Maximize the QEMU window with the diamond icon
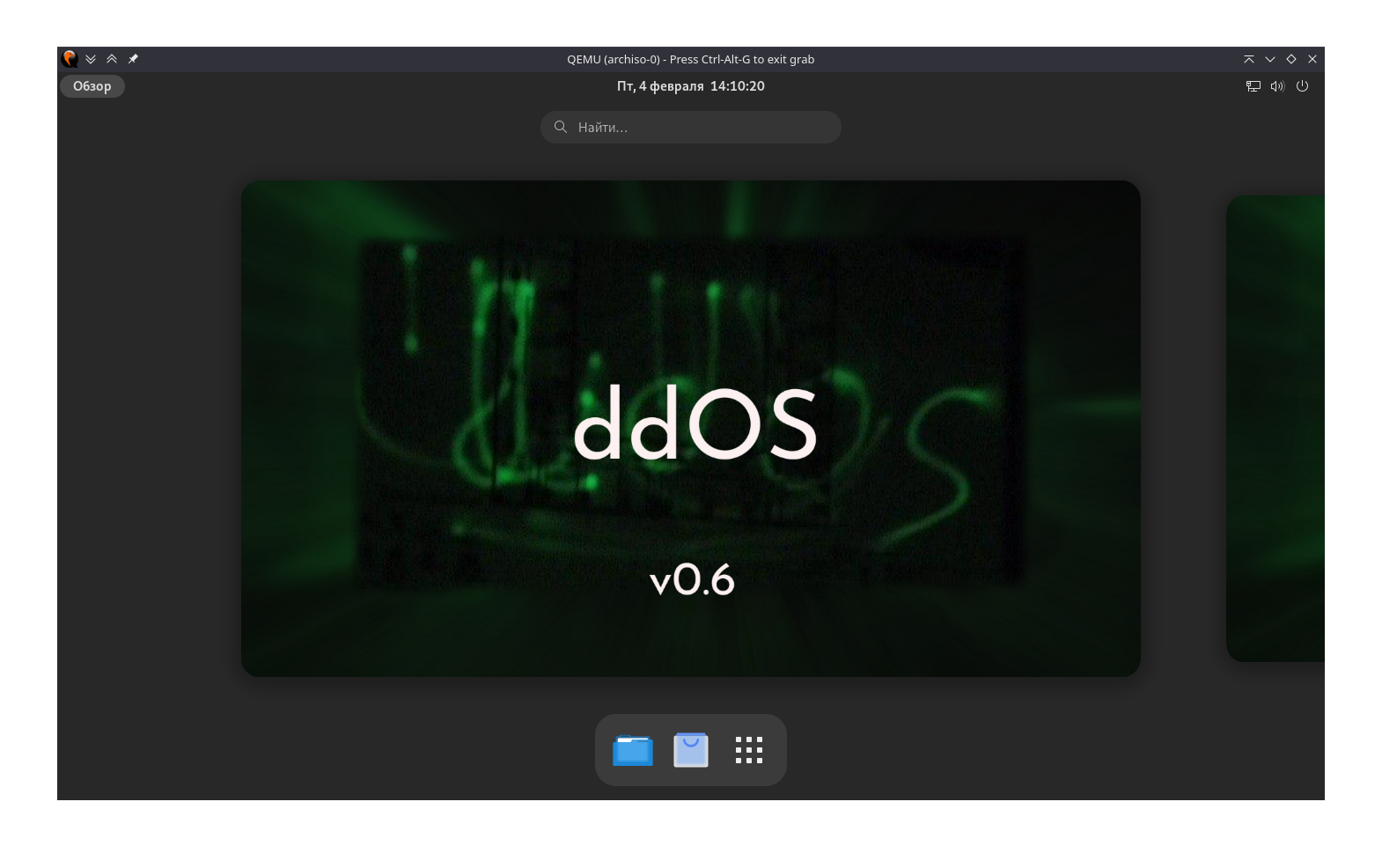The width and height of the screenshot is (1382, 868). coord(1291,59)
